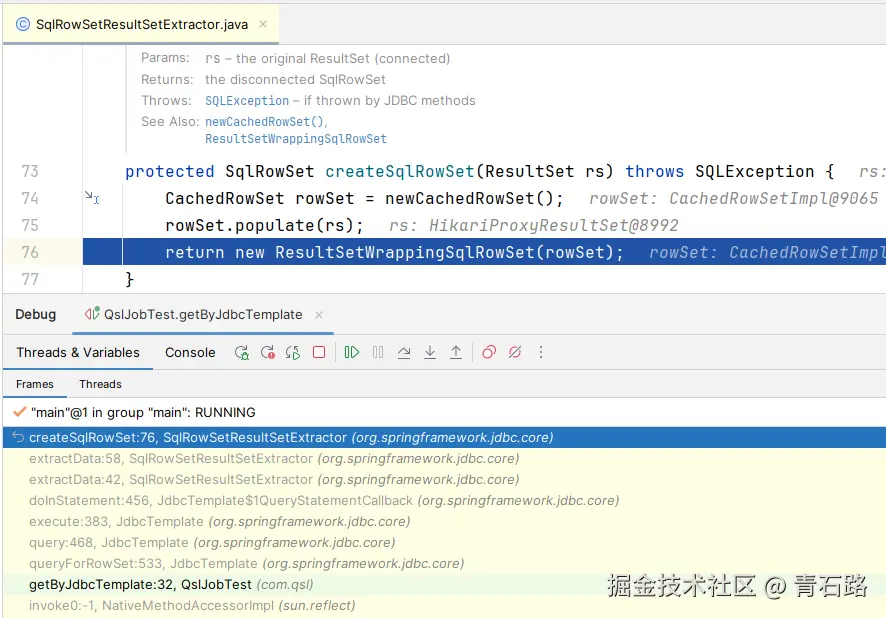Select the SqlRowSetResultSetExtractor.java tab
This screenshot has height=618, width=886.
[x=141, y=24]
